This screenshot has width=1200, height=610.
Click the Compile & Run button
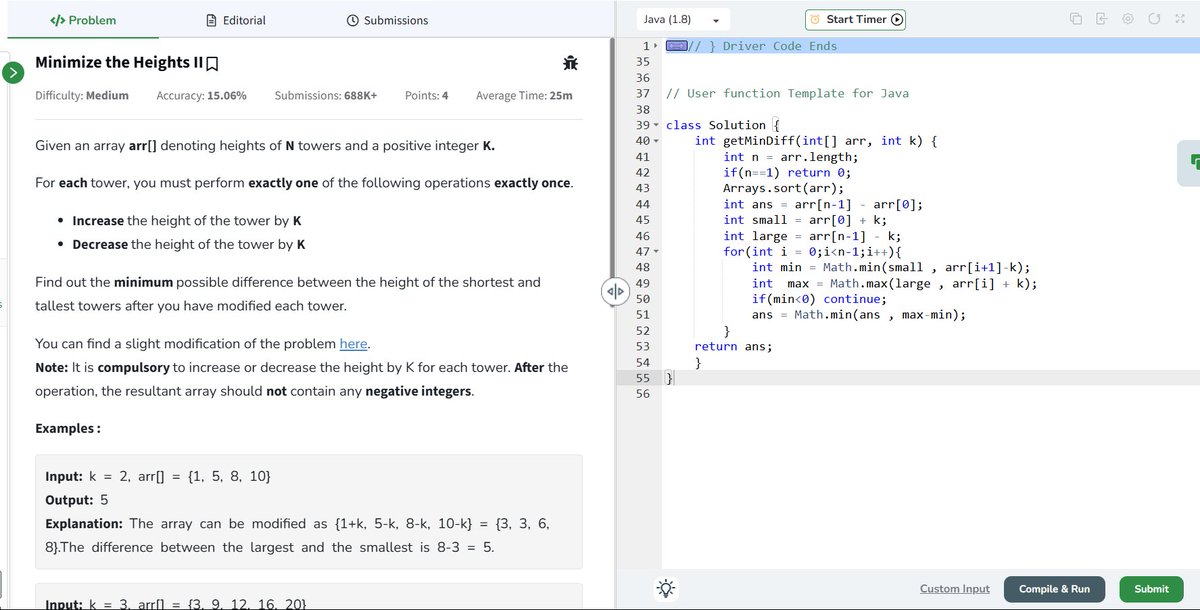[1054, 589]
